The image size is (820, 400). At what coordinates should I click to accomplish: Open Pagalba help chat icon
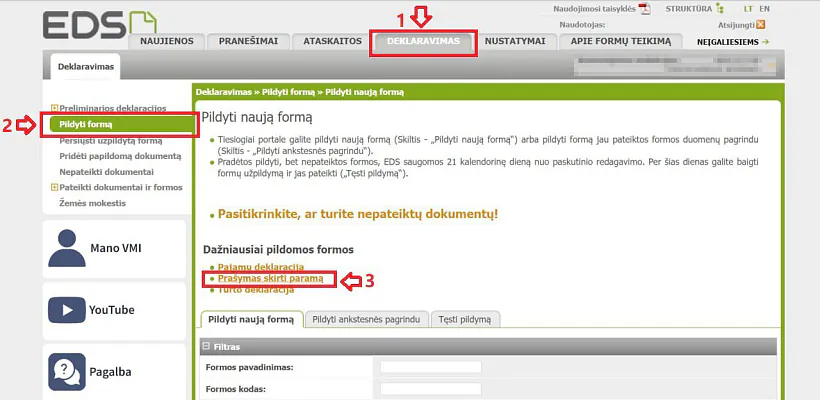pyautogui.click(x=66, y=372)
